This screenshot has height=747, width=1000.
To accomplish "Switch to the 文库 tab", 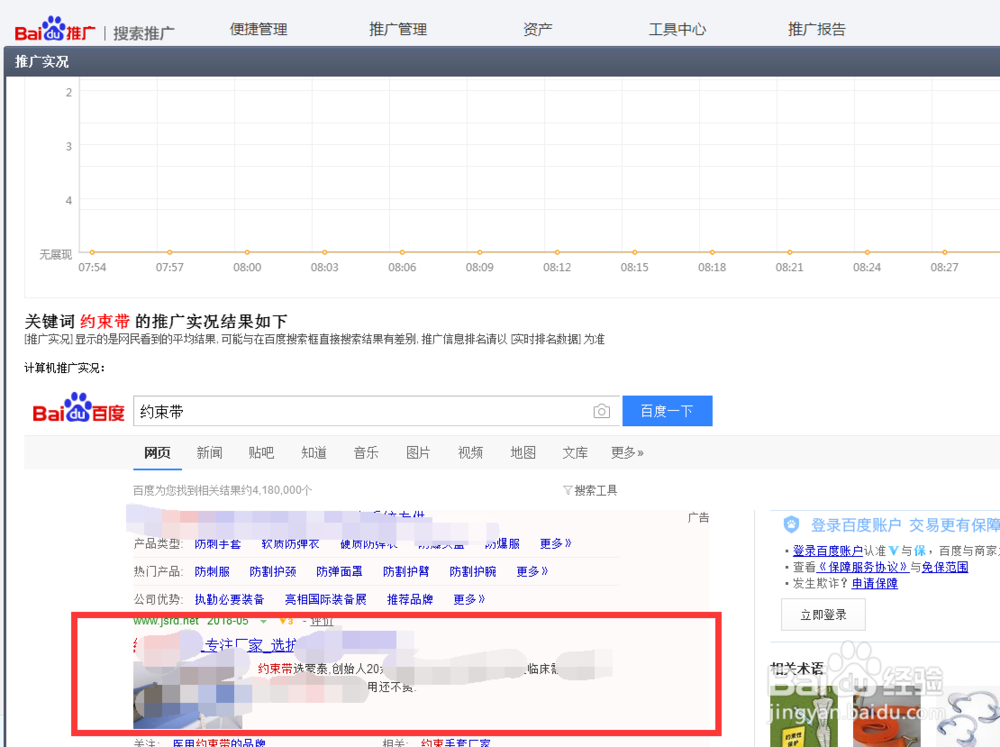I will point(575,453).
